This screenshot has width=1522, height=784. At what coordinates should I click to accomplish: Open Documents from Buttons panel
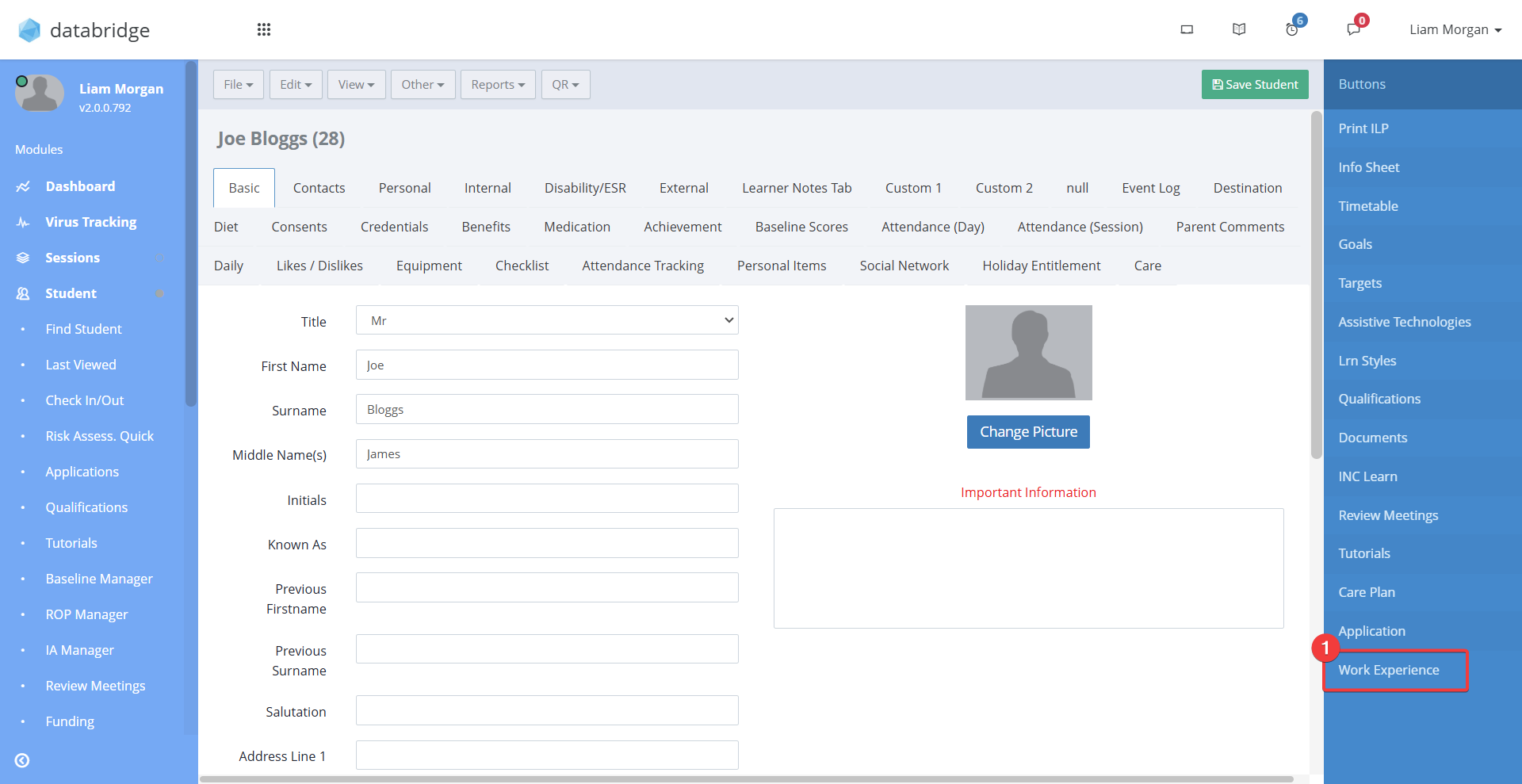pyautogui.click(x=1373, y=438)
